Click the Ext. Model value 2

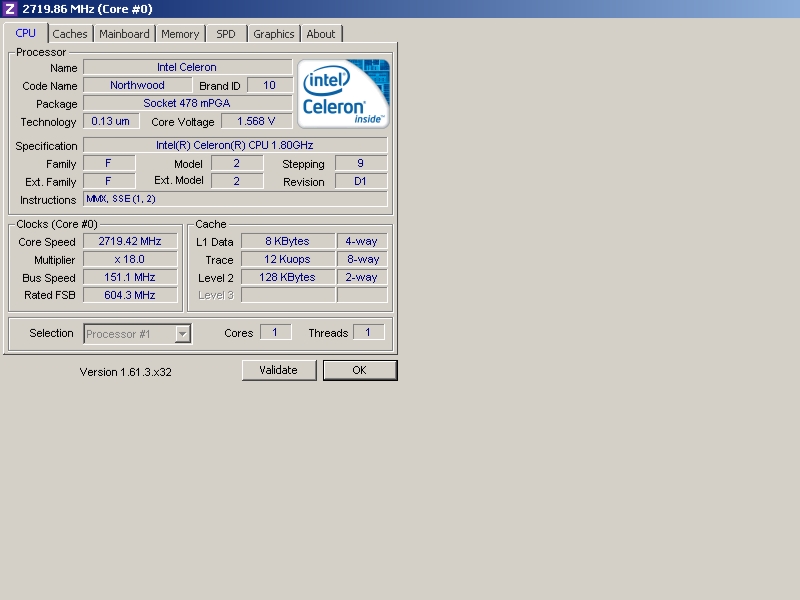[237, 181]
